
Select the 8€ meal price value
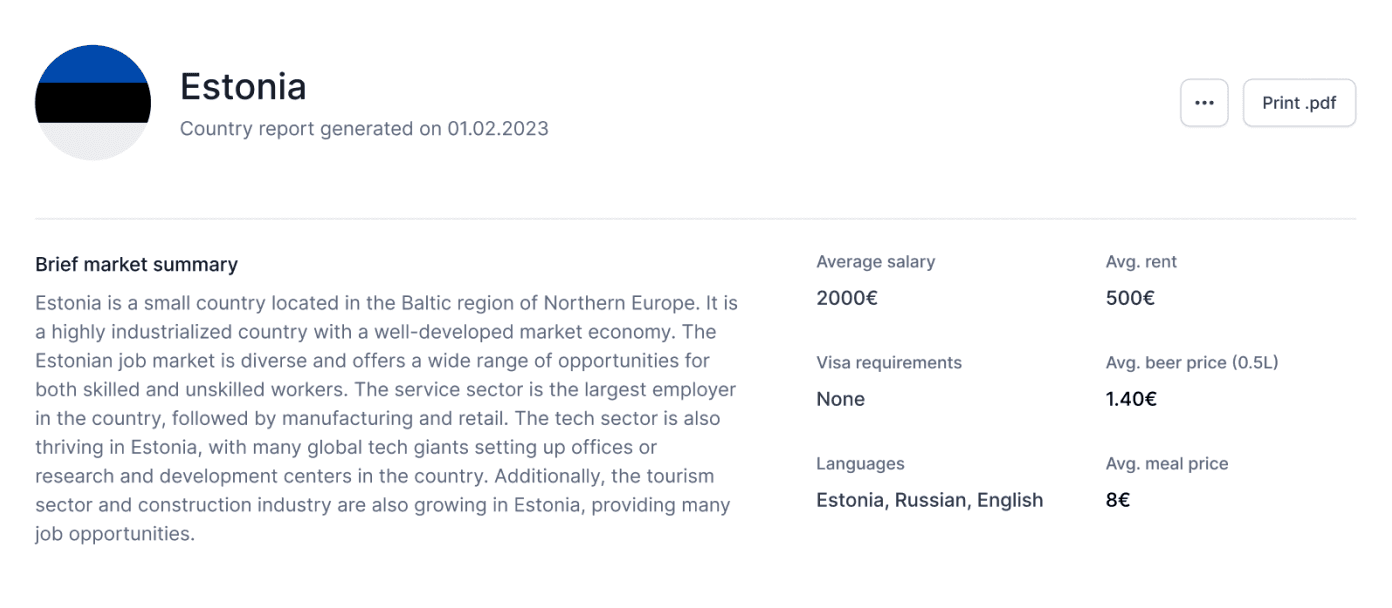point(1118,500)
